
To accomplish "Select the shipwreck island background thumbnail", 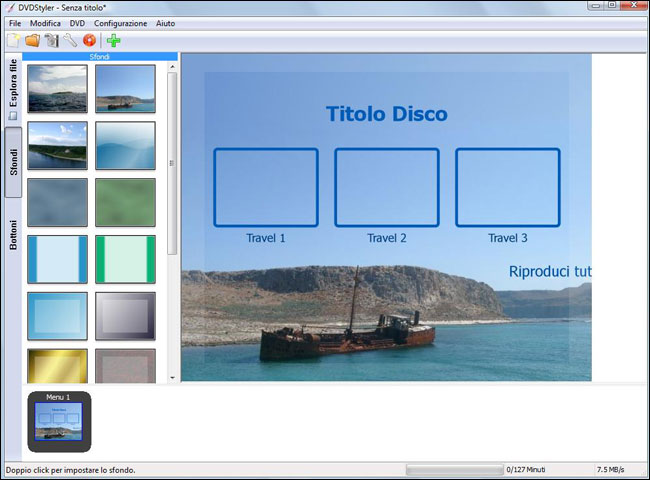I will pyautogui.click(x=126, y=89).
